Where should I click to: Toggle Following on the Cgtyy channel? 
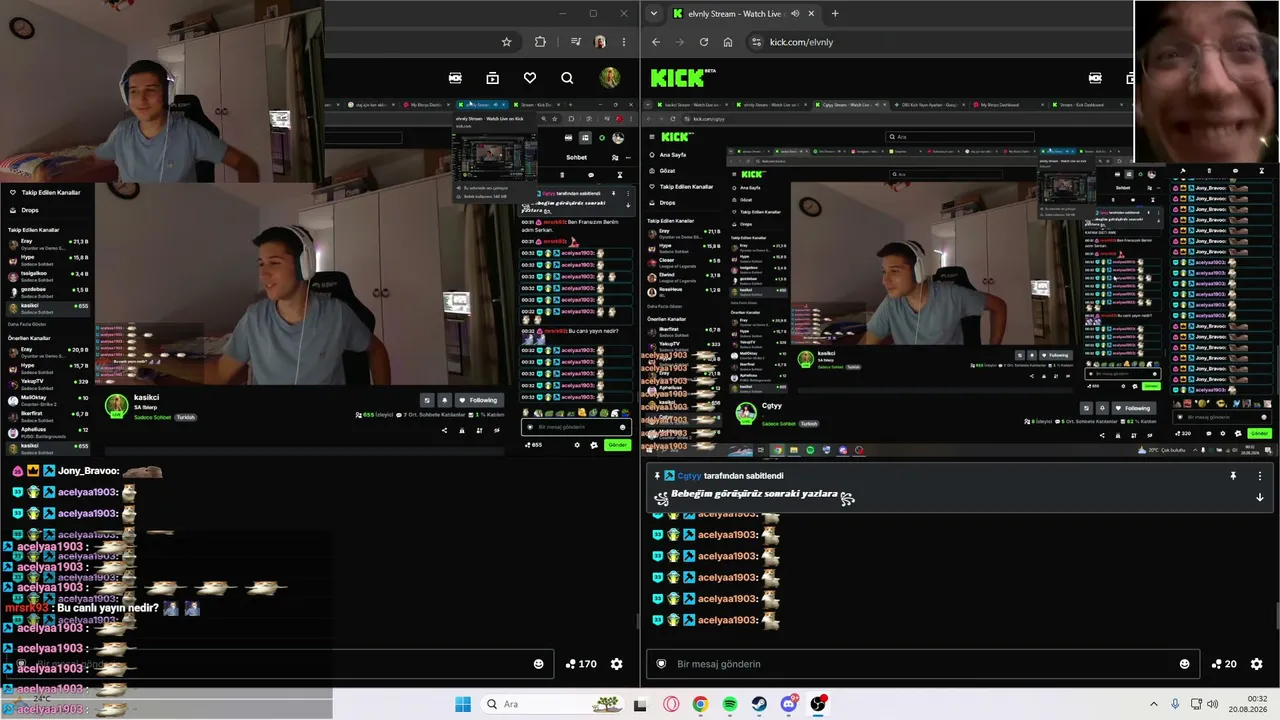point(1133,408)
